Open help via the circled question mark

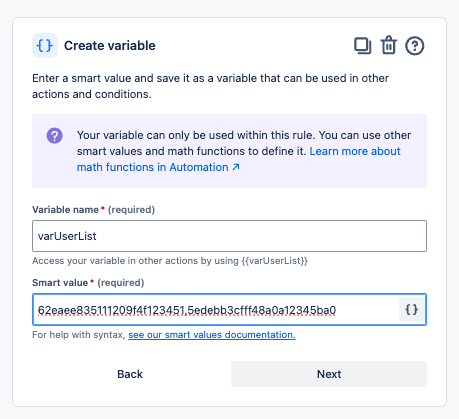[x=415, y=46]
